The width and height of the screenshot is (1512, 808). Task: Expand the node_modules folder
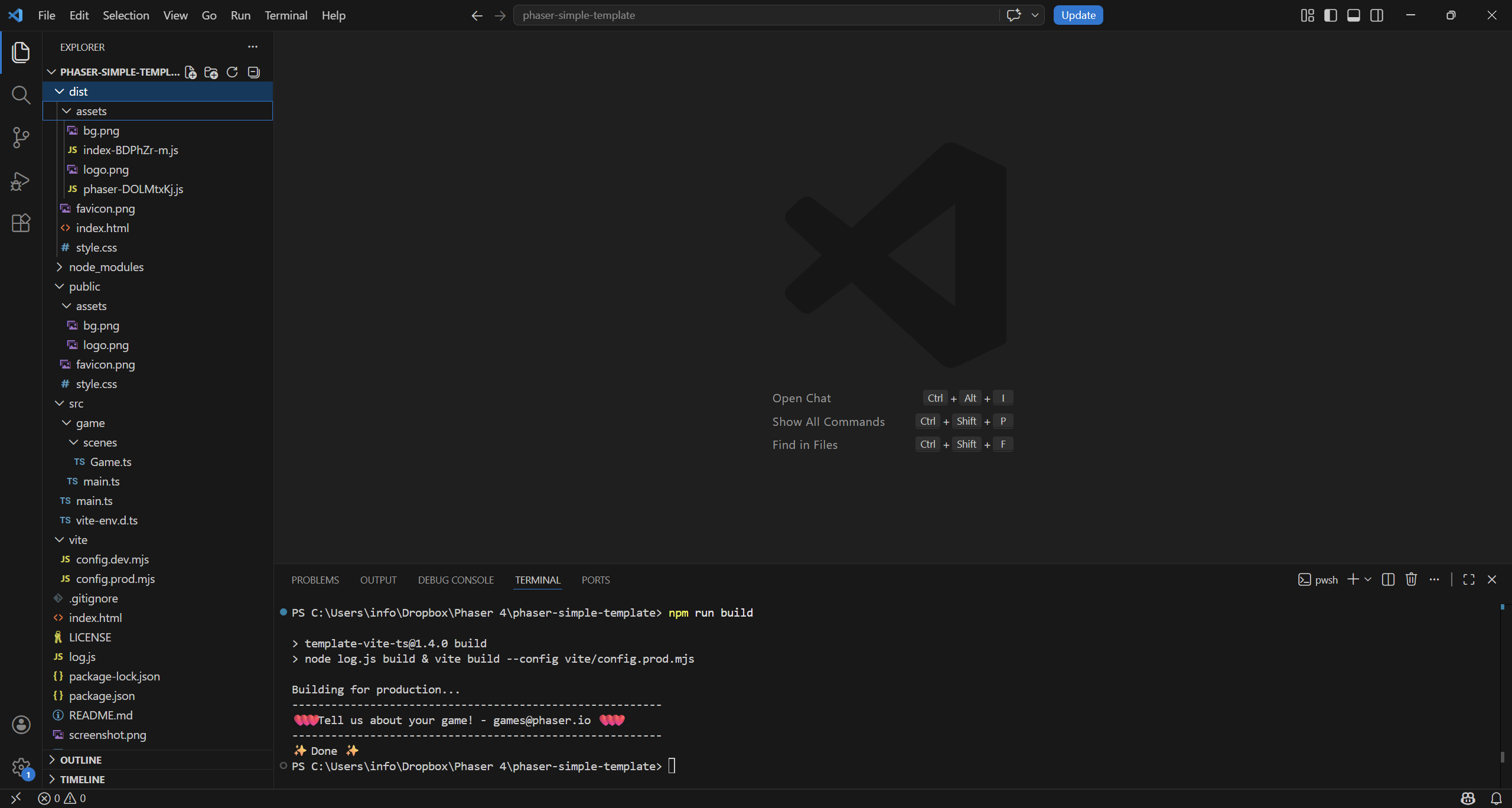[106, 267]
